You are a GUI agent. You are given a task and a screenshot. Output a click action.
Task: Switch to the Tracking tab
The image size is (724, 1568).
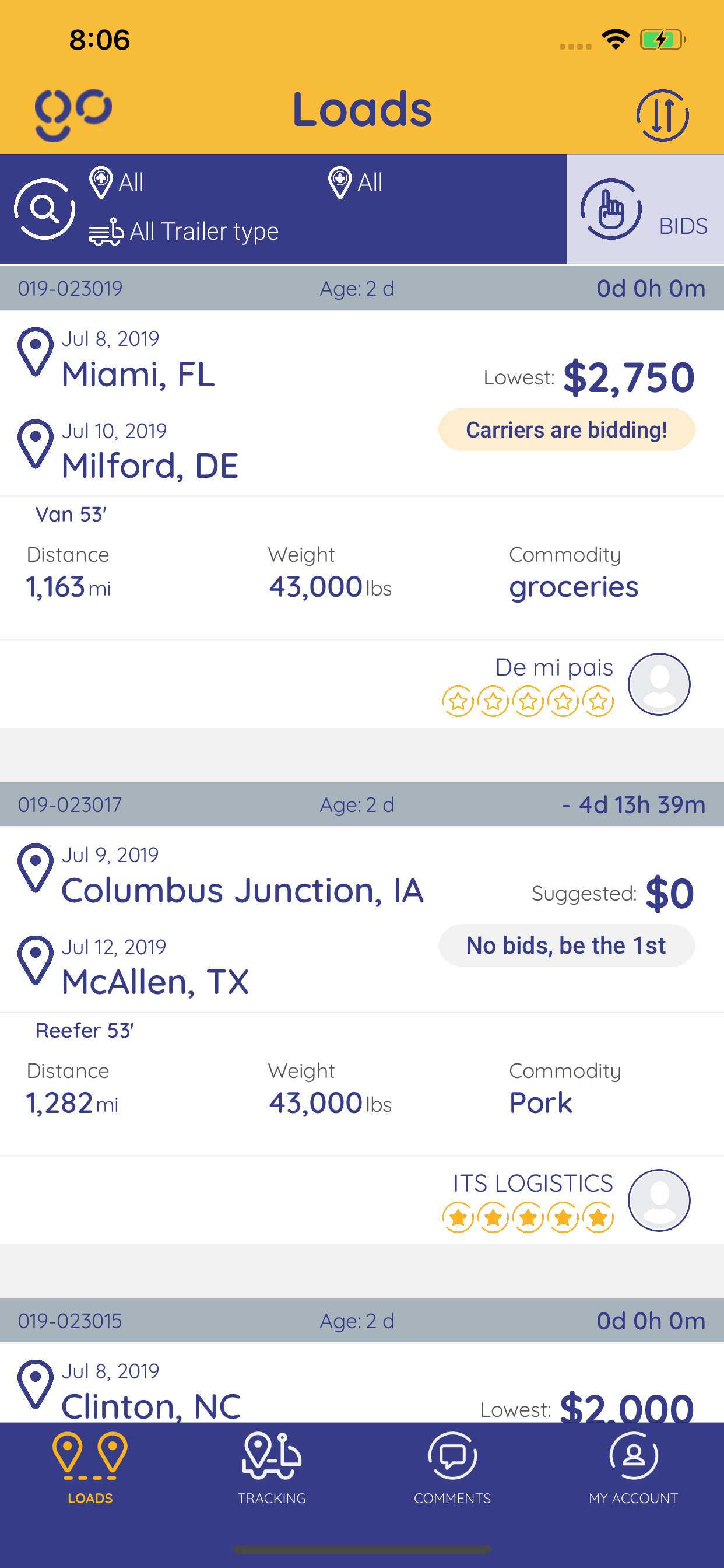(x=271, y=1468)
